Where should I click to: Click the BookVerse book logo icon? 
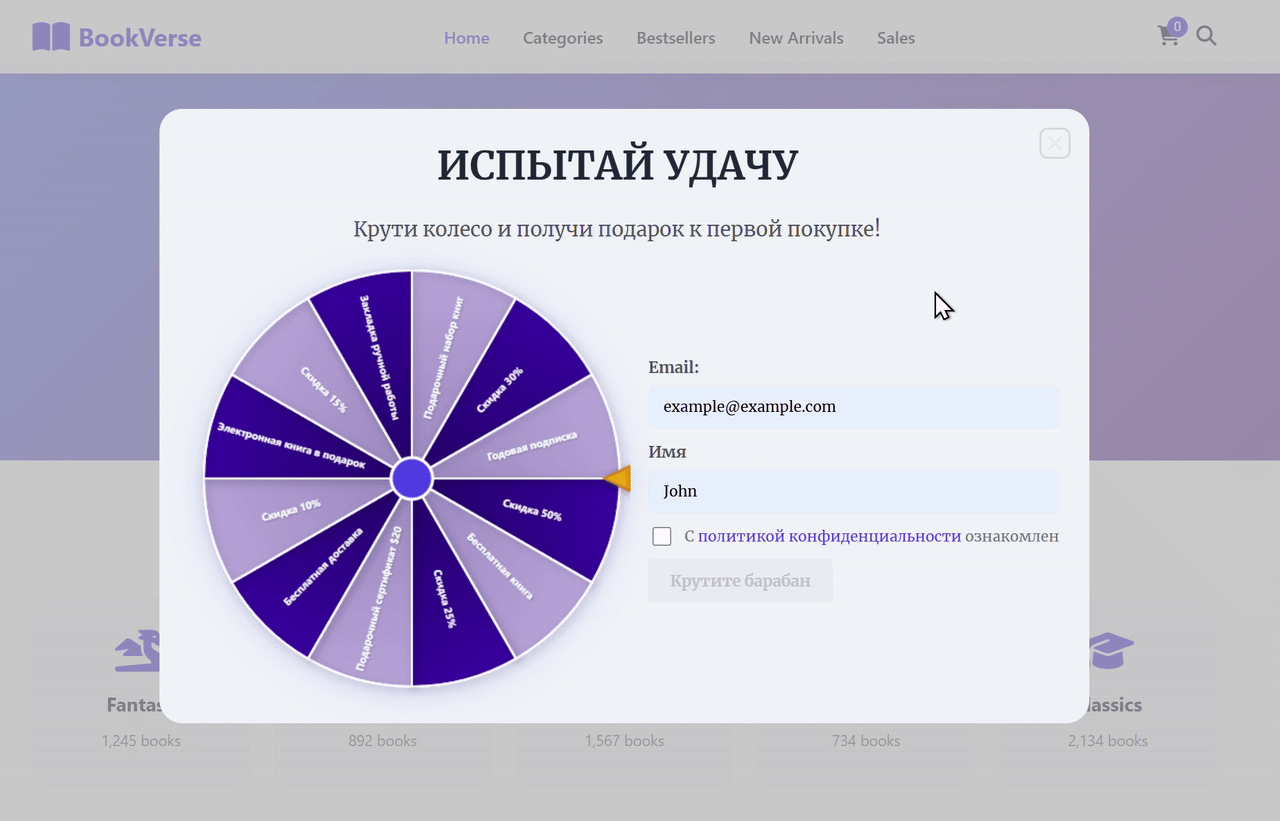[x=51, y=38]
